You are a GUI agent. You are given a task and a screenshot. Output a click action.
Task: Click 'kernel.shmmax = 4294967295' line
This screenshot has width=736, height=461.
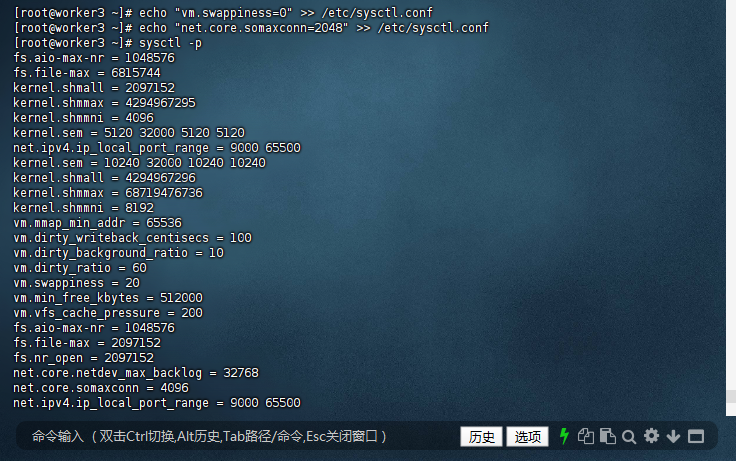[104, 103]
